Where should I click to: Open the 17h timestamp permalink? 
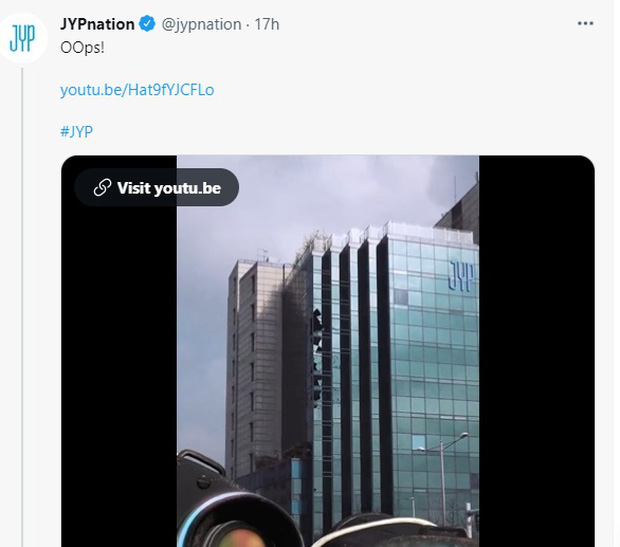point(267,25)
